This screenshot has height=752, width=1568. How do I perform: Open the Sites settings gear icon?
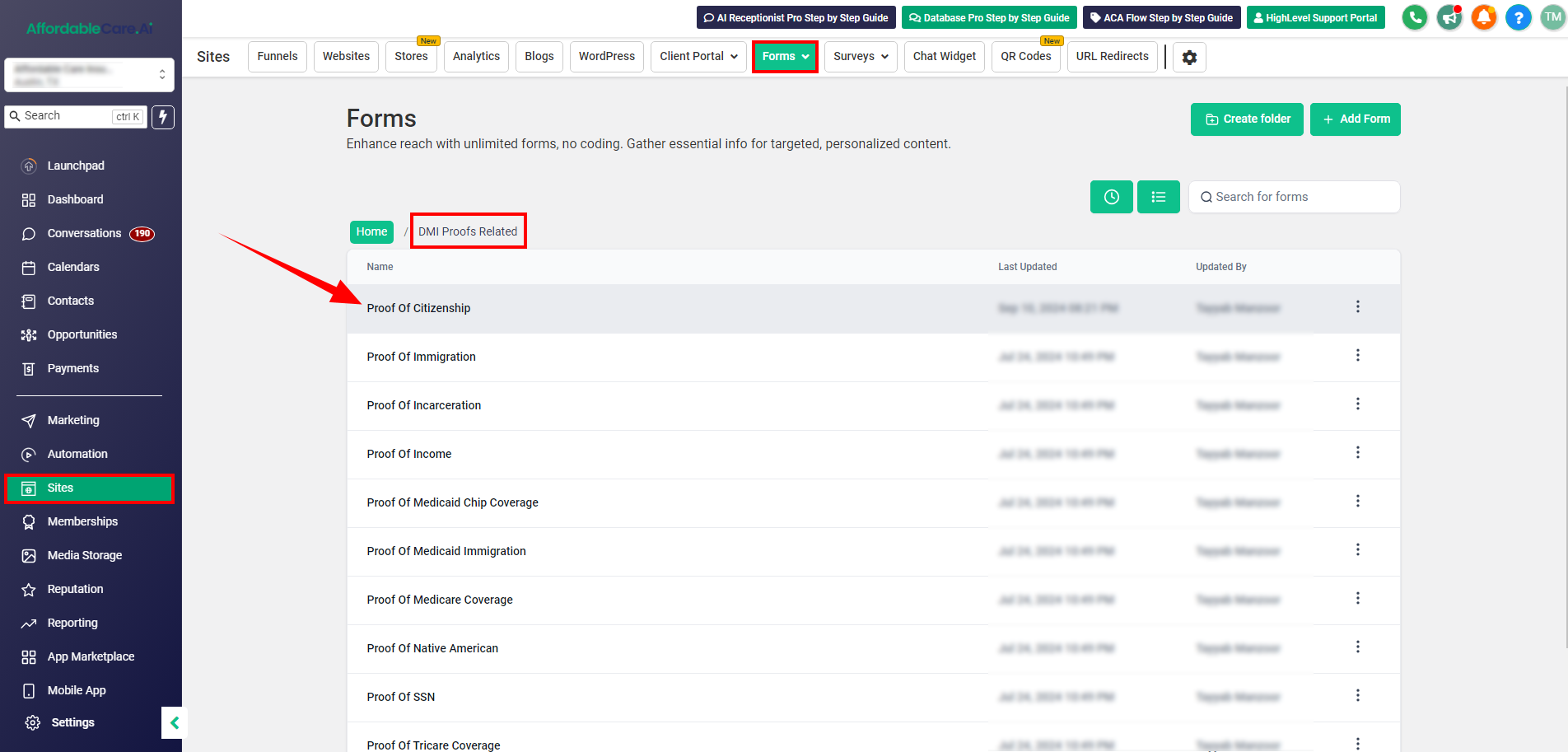pyautogui.click(x=1189, y=57)
